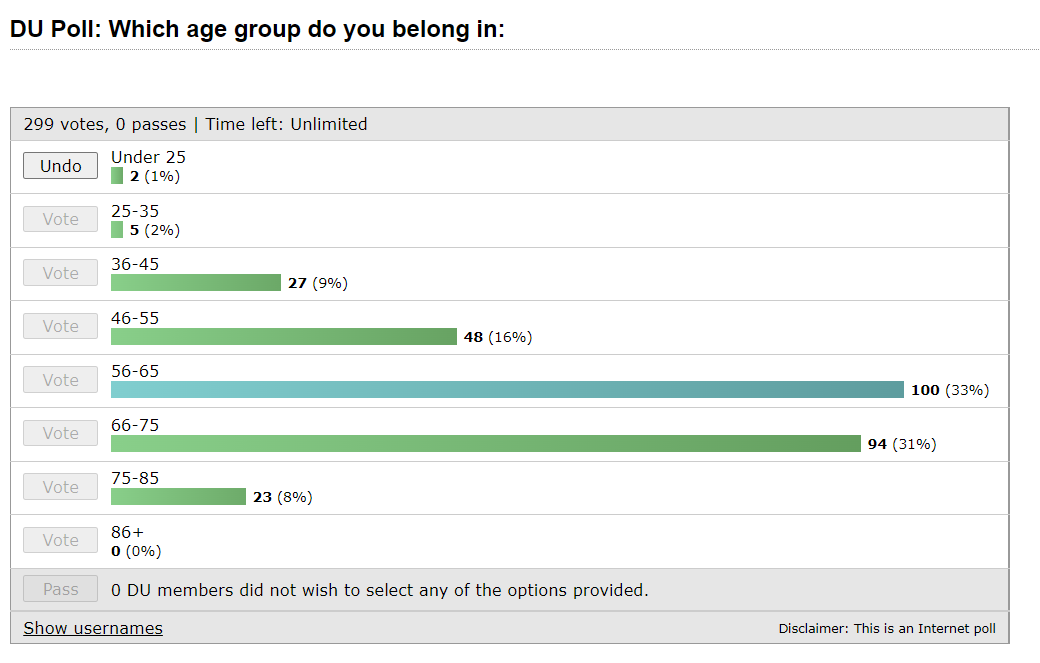Select Vote for the 56-65 option
Image resolution: width=1040 pixels, height=663 pixels.
(x=60, y=380)
